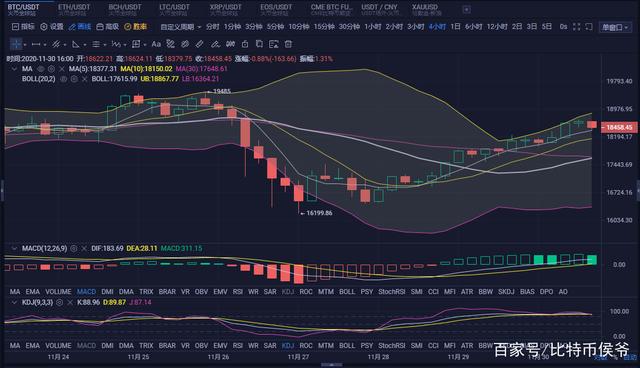Click the brush draw tool icon
Image resolution: width=640 pixels, height=368 pixels.
(x=215, y=44)
